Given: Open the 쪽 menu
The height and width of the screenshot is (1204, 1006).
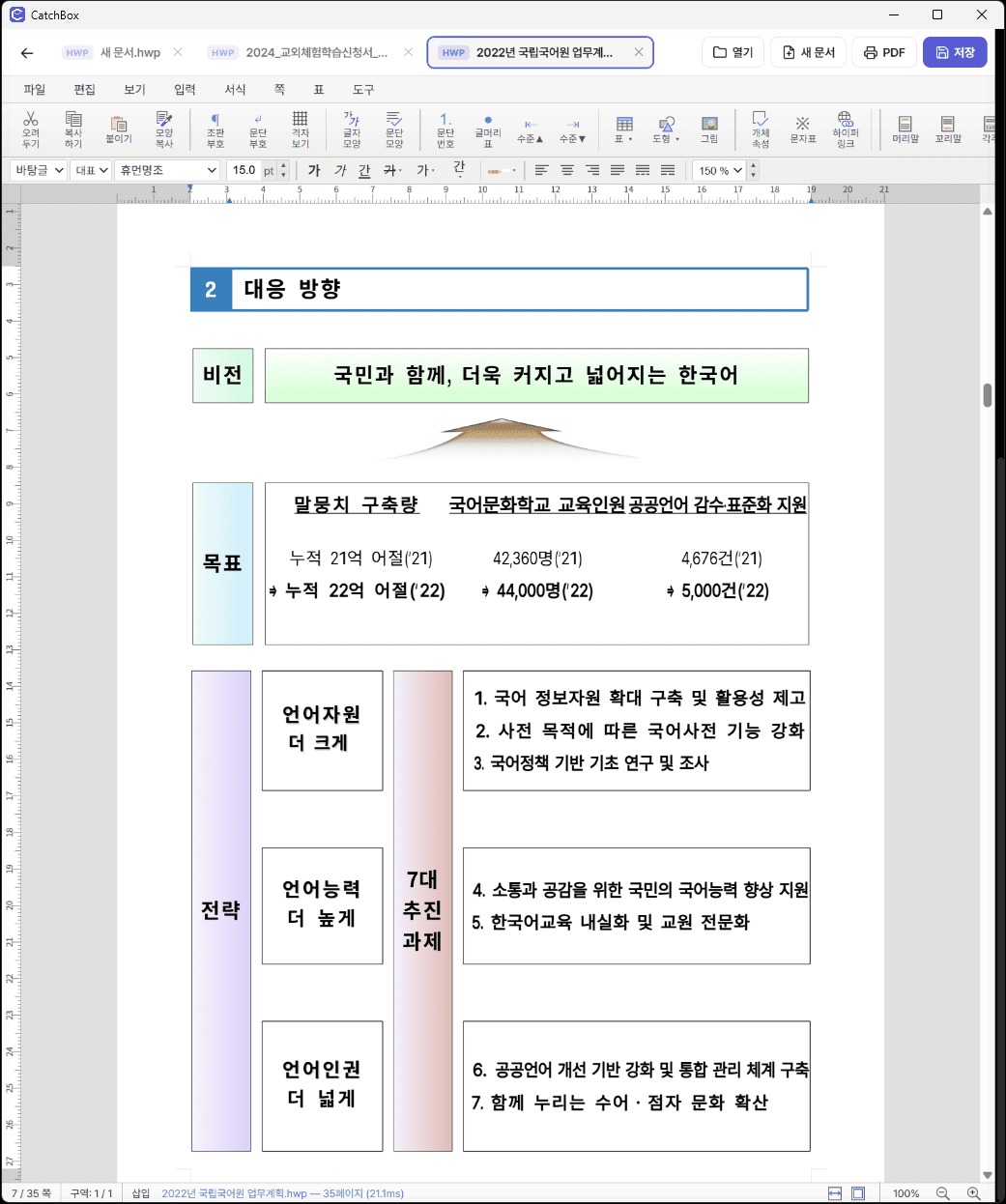Looking at the screenshot, I should [279, 89].
